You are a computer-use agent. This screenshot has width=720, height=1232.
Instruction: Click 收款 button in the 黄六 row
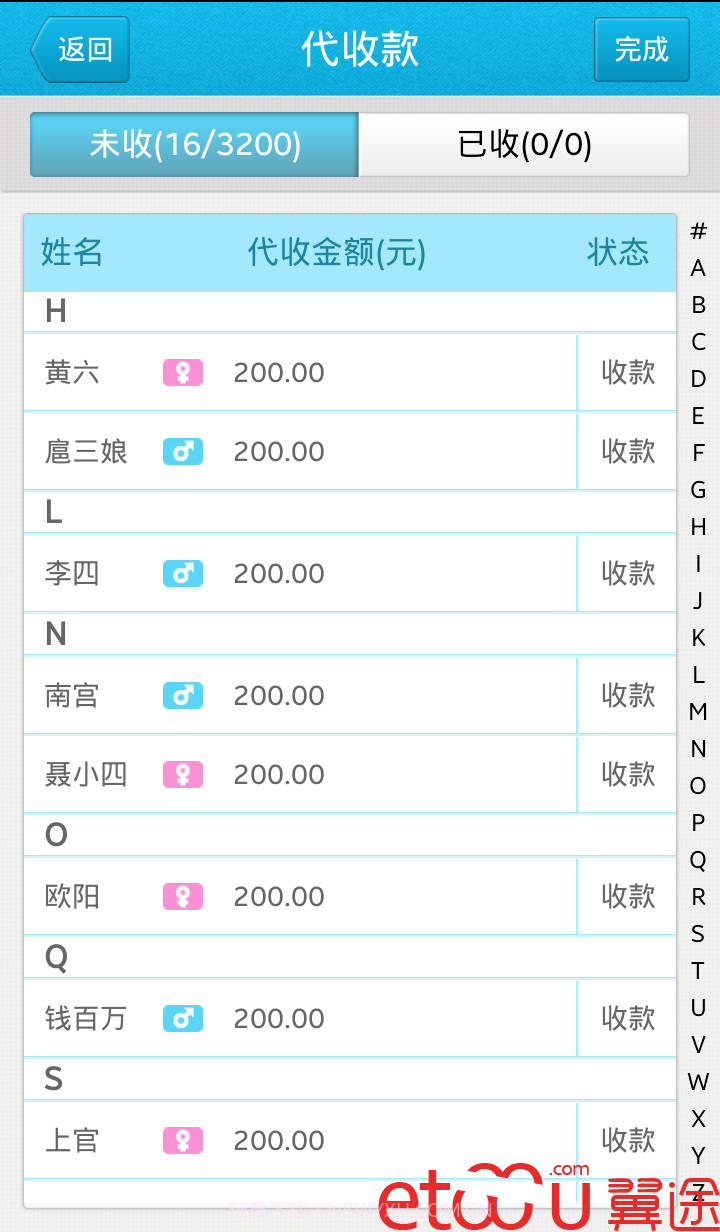pos(629,371)
